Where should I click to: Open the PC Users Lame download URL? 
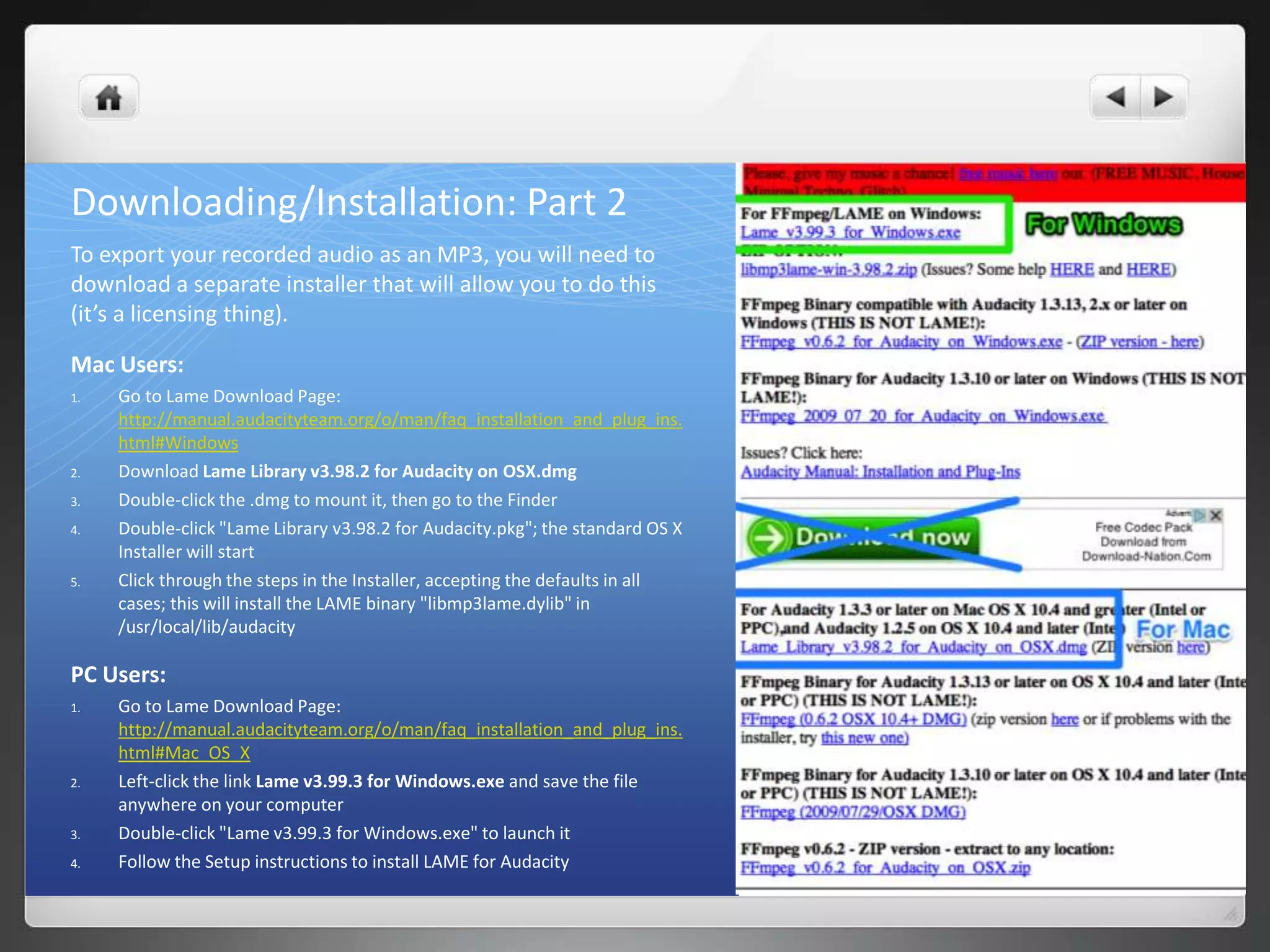click(400, 730)
